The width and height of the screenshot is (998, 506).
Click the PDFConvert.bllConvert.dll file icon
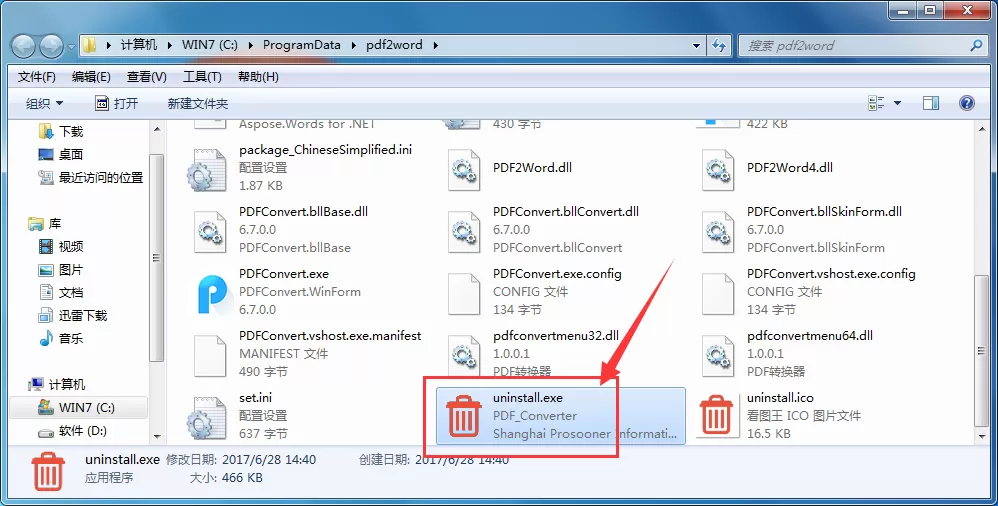tap(464, 232)
